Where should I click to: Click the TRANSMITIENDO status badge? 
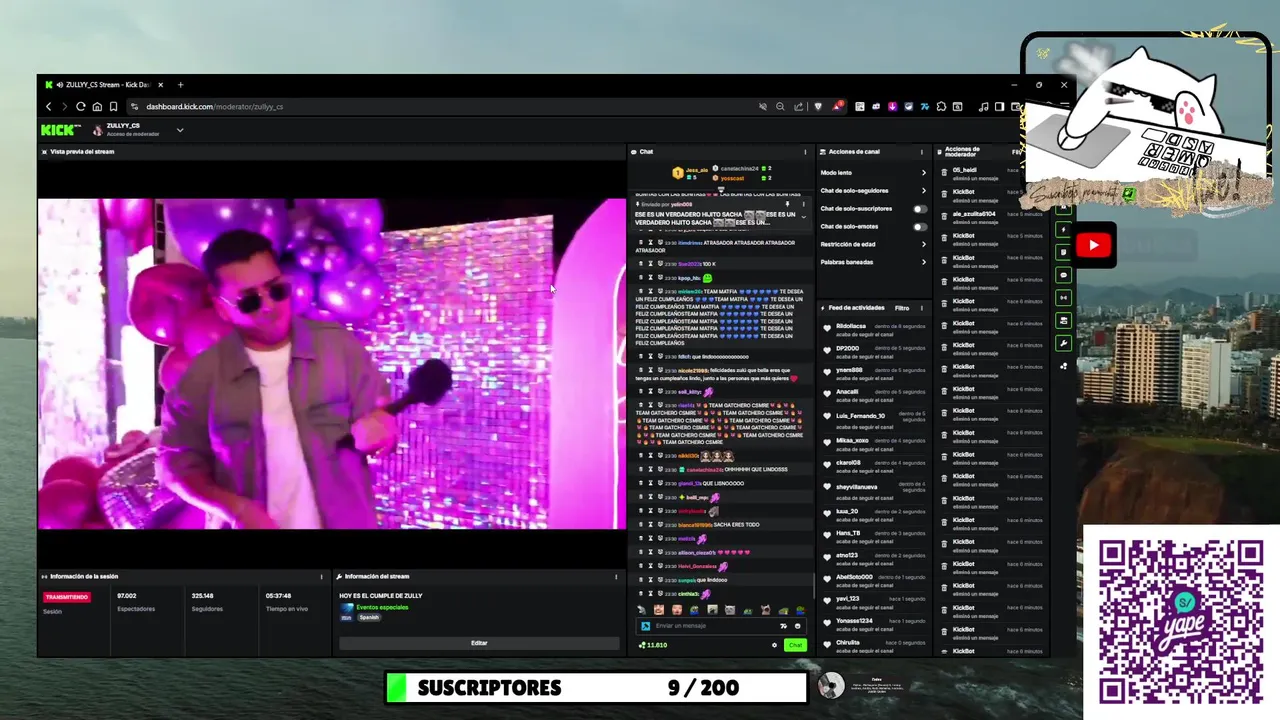click(66, 597)
